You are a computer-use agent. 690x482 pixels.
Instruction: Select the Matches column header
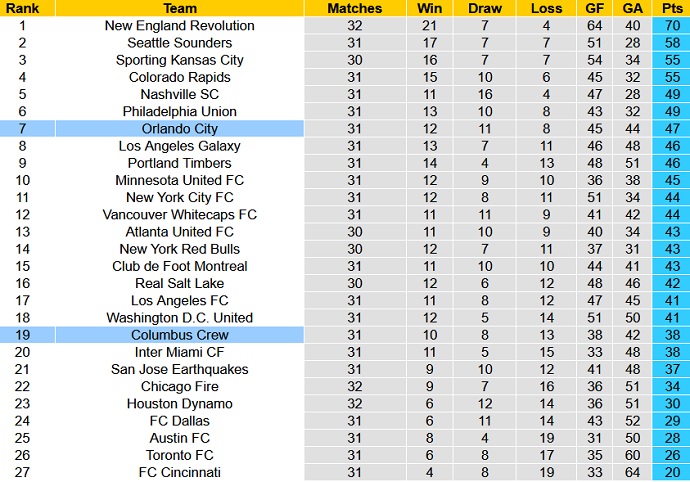(x=354, y=8)
